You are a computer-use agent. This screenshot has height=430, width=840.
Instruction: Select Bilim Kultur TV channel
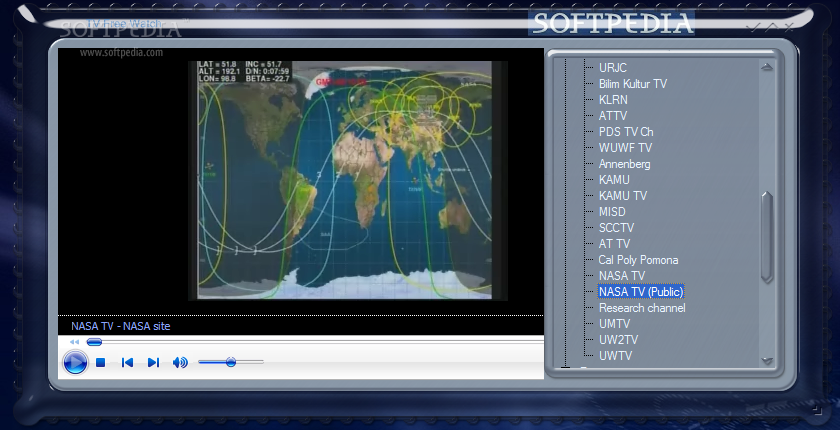(x=633, y=84)
